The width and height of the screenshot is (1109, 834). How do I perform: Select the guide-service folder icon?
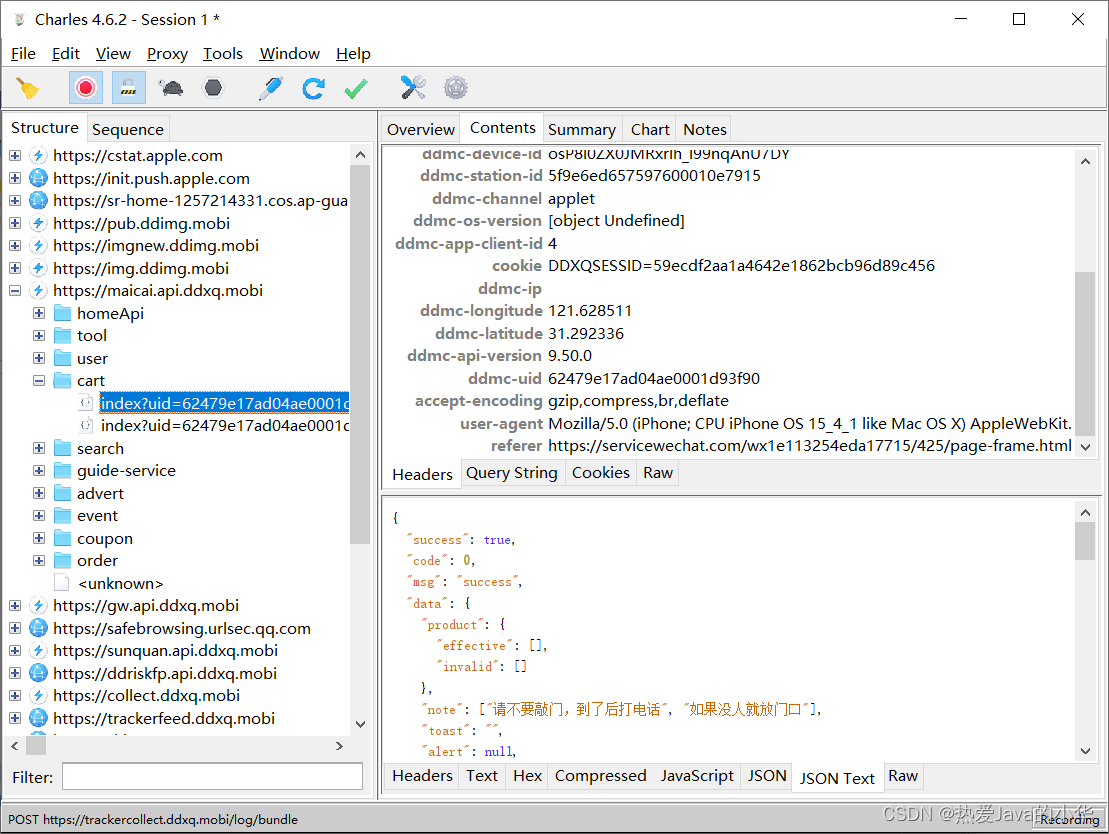point(63,470)
